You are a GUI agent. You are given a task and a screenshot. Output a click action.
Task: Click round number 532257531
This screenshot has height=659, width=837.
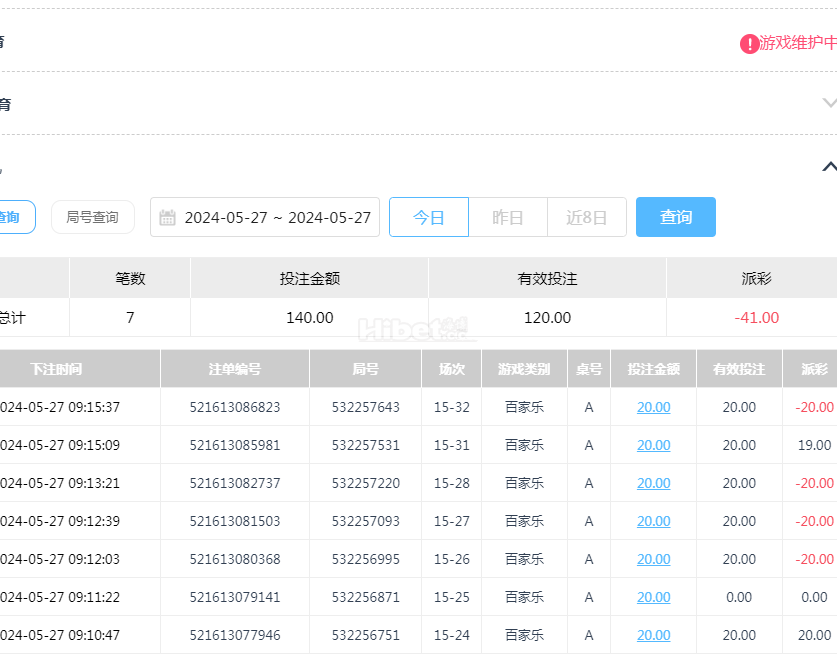tap(366, 445)
